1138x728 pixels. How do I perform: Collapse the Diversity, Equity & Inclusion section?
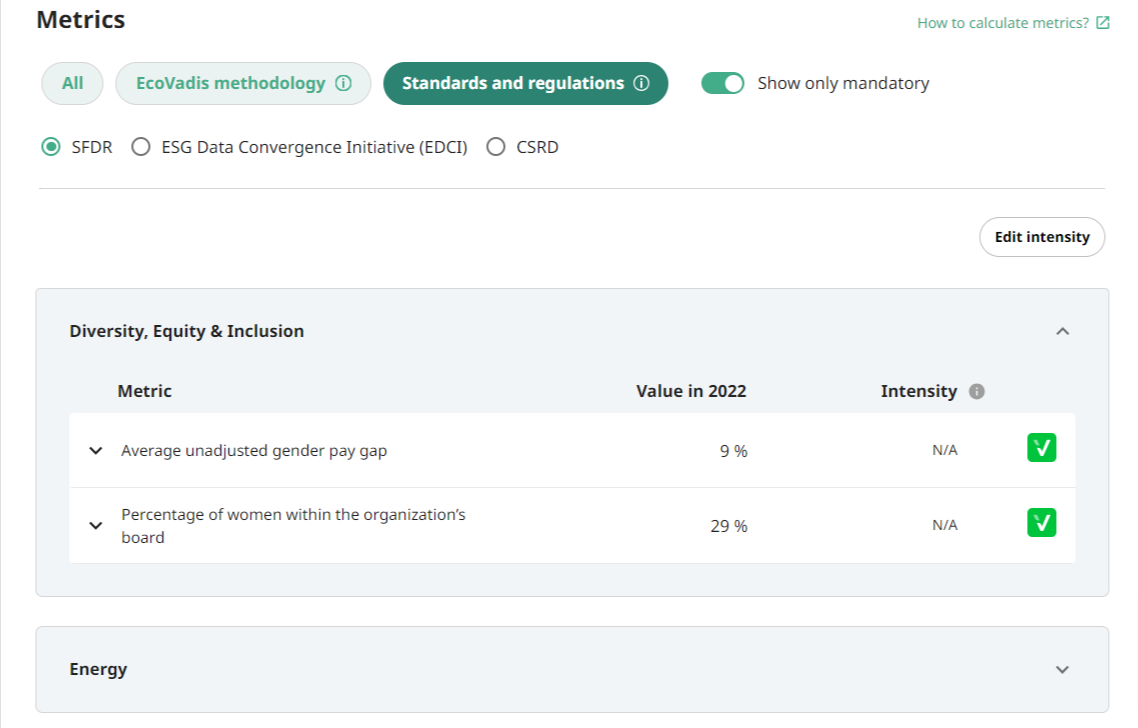tap(1063, 331)
